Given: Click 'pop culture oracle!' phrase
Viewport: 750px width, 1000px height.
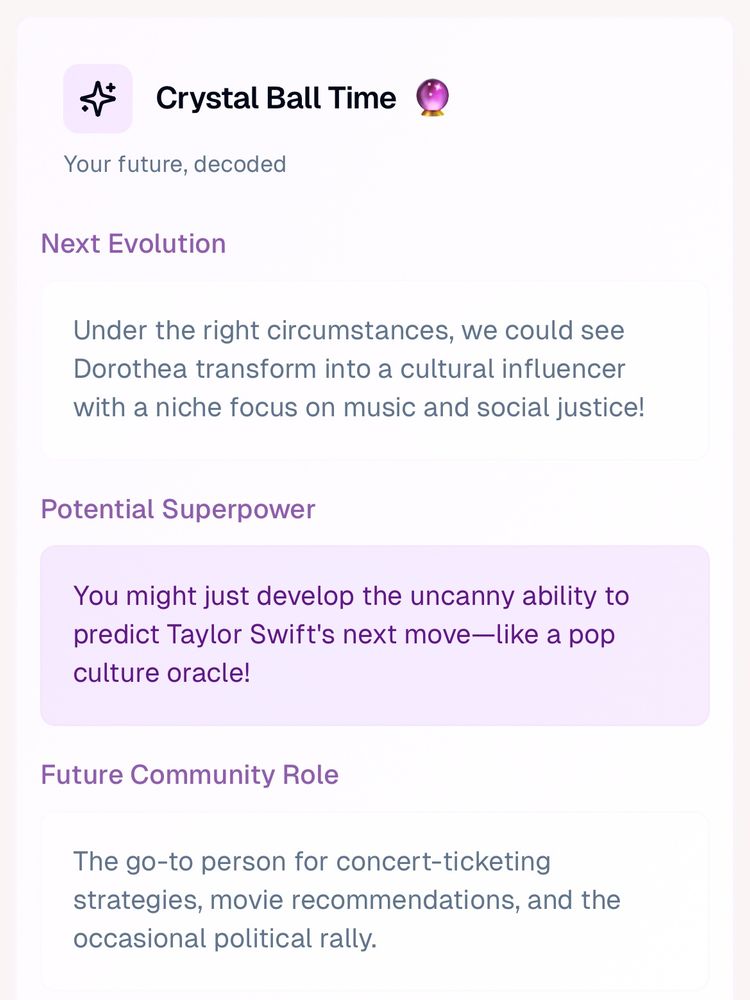Looking at the screenshot, I should point(344,654).
